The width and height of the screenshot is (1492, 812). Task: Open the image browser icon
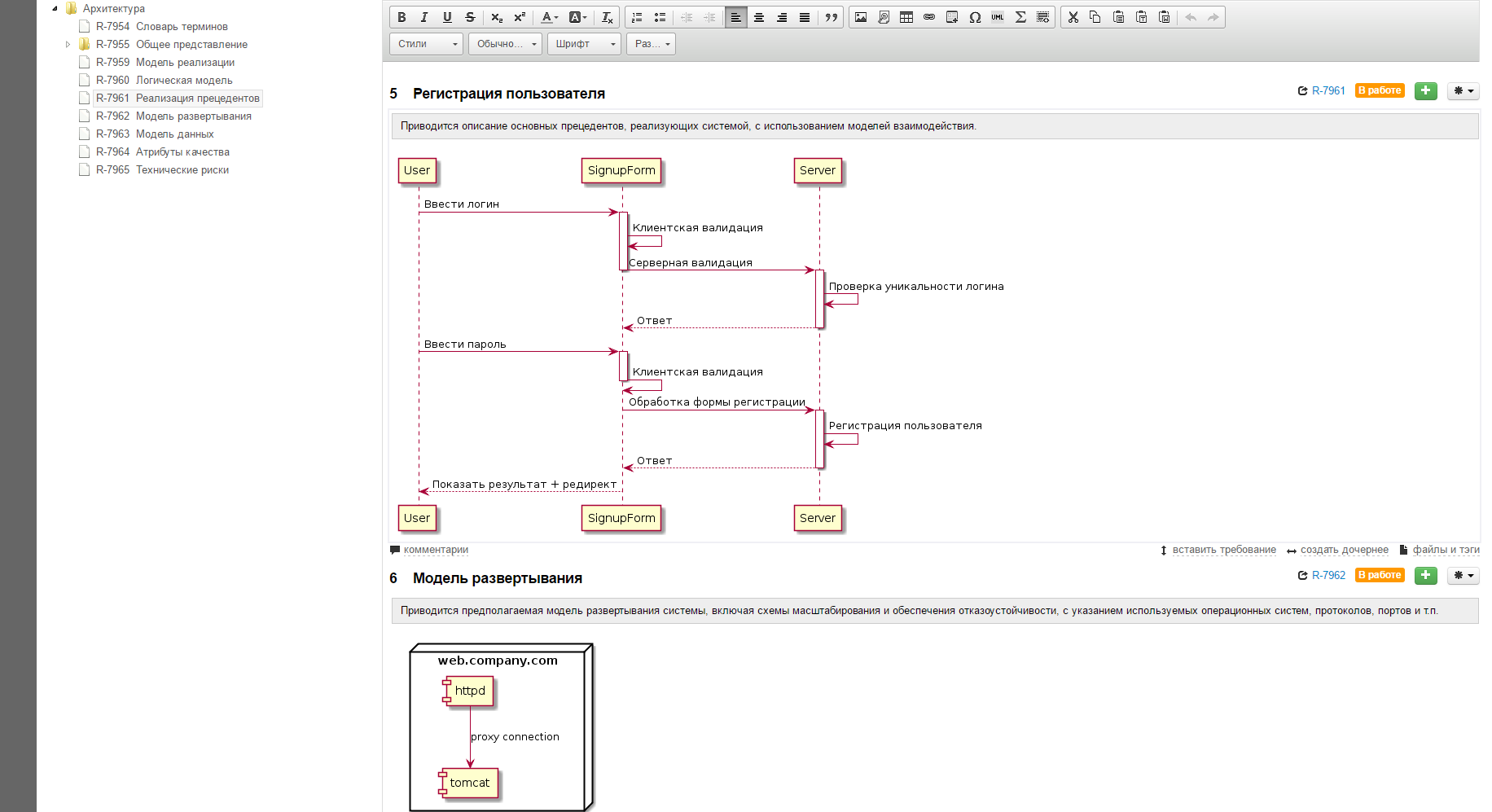coord(884,17)
